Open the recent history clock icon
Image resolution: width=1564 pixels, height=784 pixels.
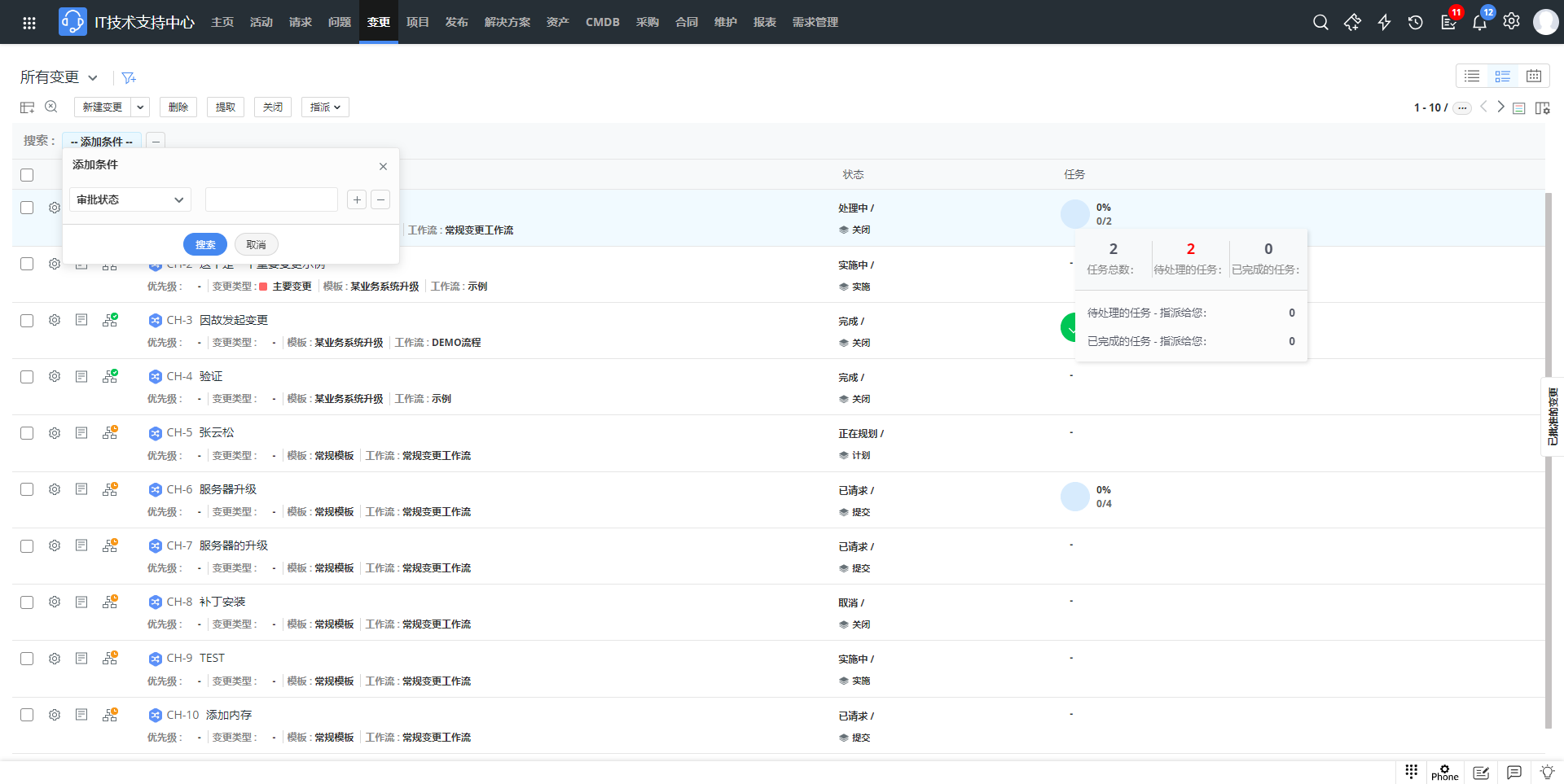click(1416, 22)
